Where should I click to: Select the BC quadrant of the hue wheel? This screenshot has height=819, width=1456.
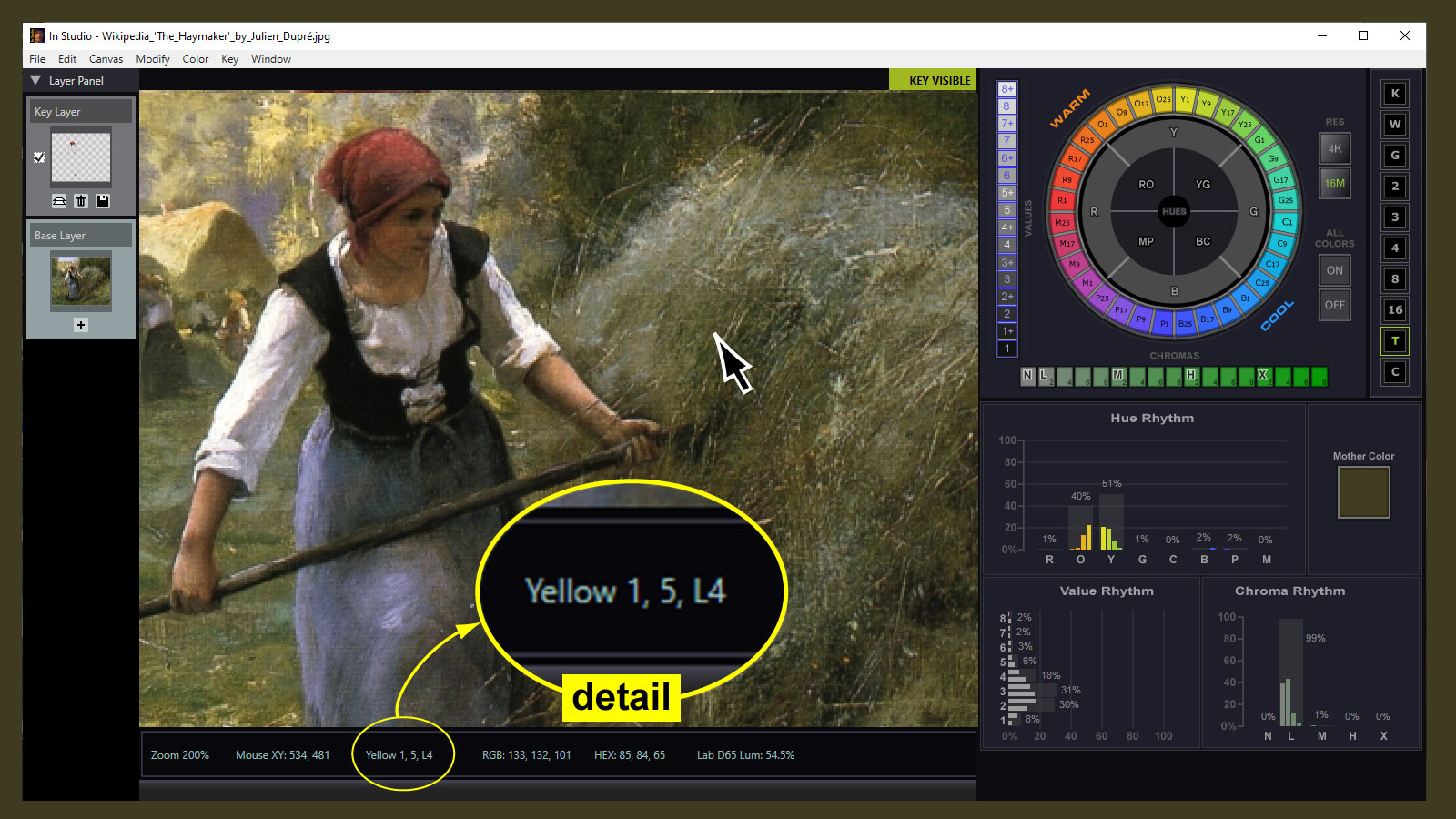pos(1203,241)
